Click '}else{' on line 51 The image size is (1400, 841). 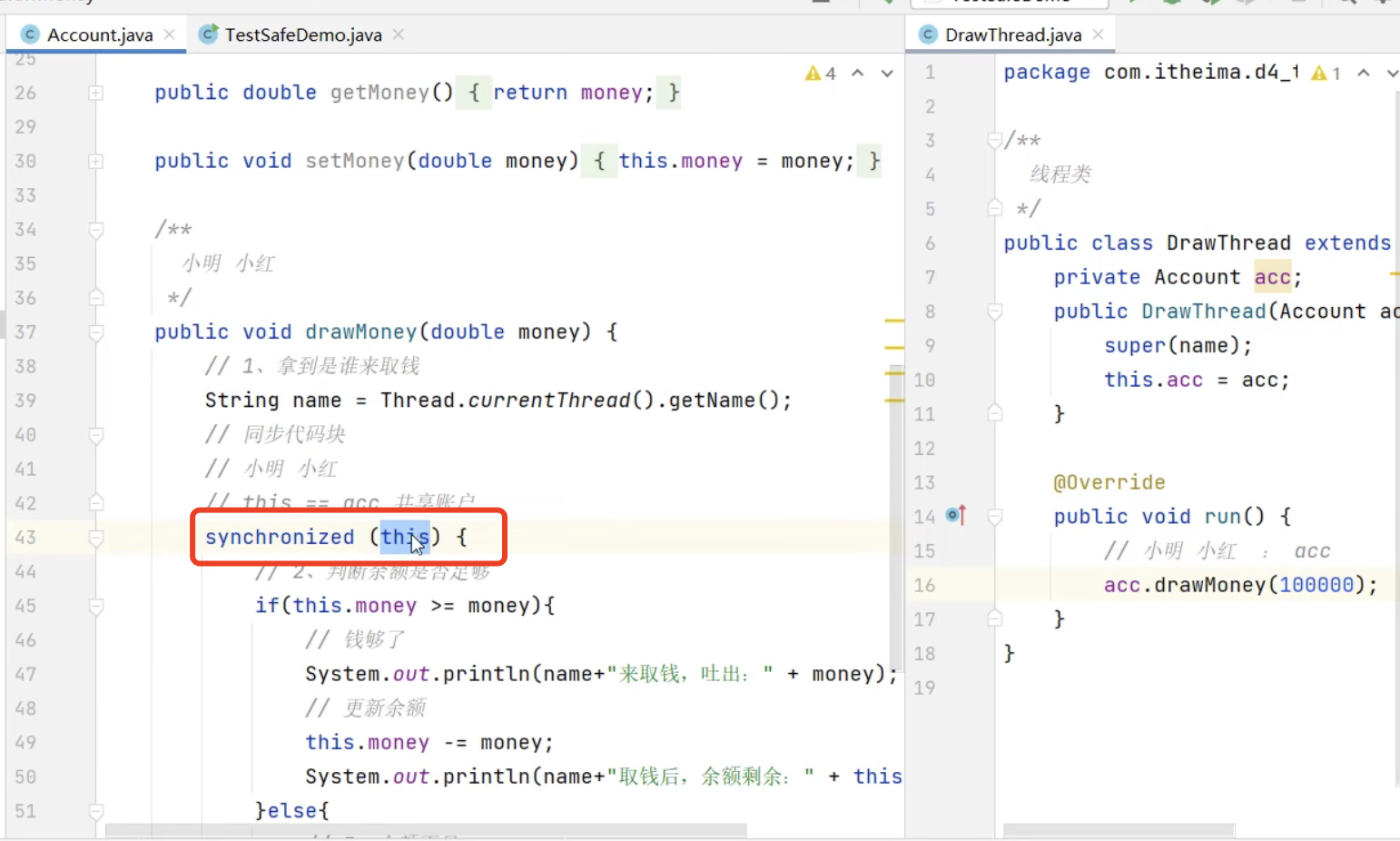coord(292,811)
